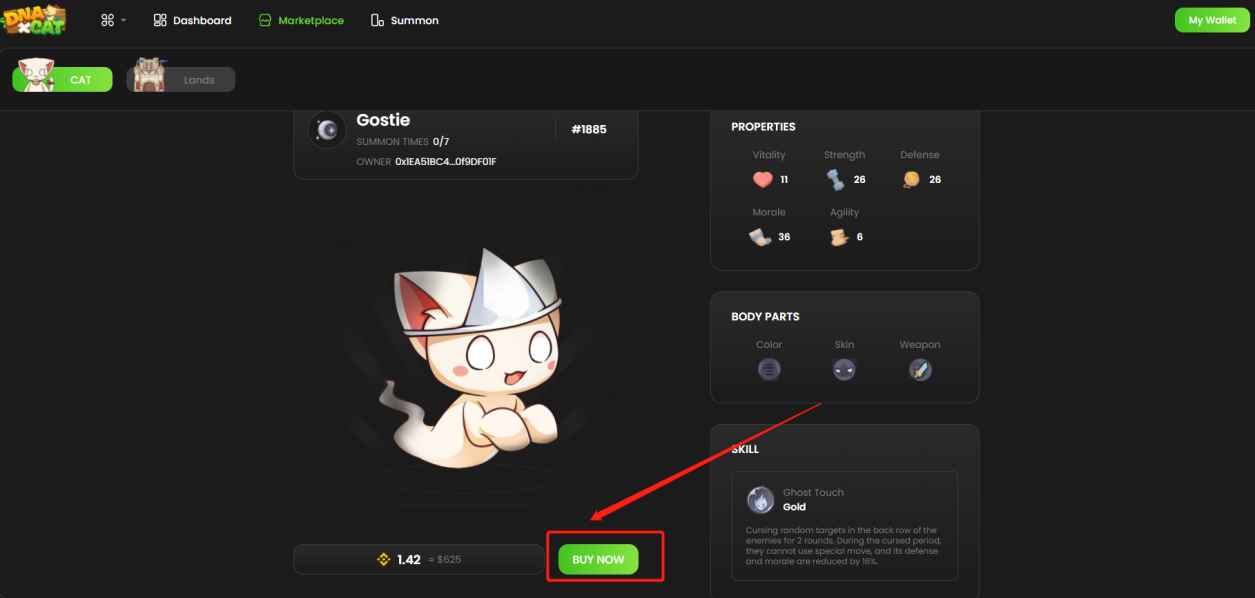Click the Dashboard icon in navbar
The image size is (1255, 598).
point(160,20)
